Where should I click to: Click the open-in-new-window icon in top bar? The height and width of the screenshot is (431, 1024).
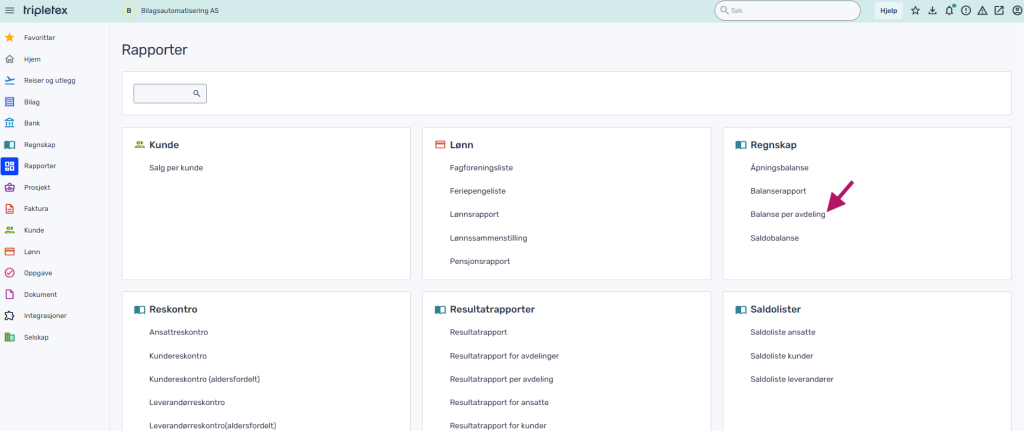pos(999,10)
